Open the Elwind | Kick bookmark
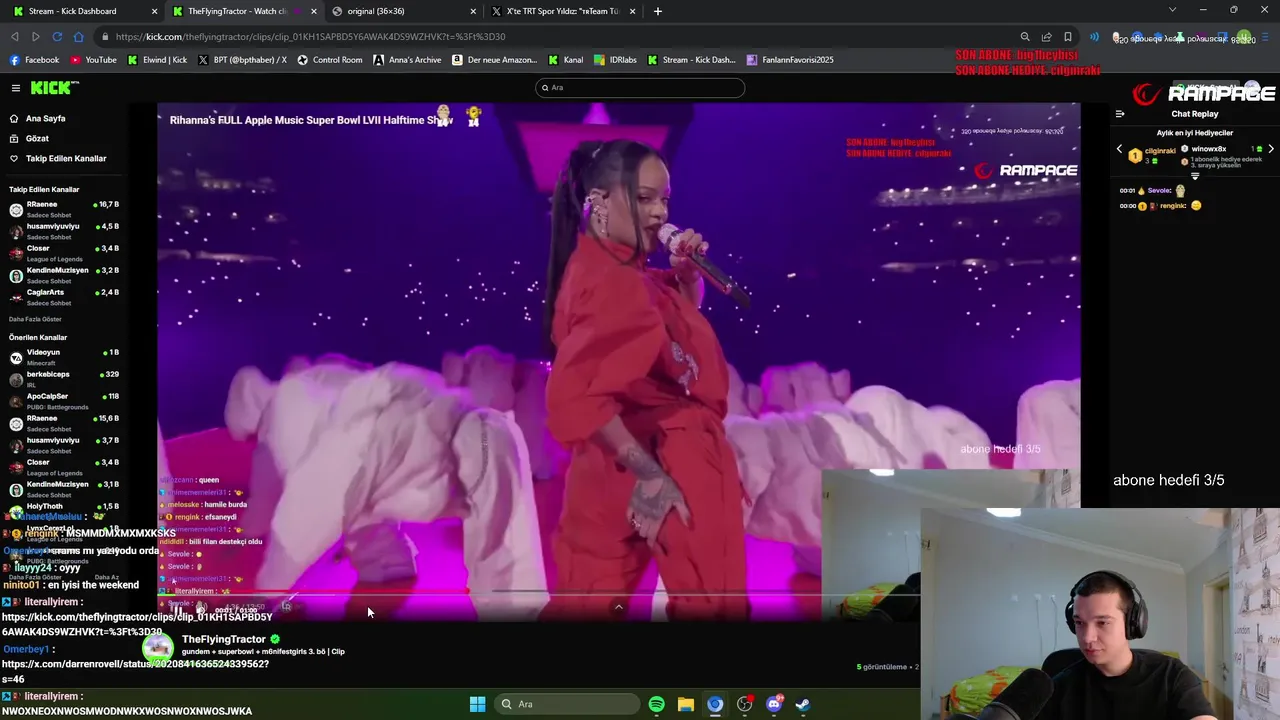Screen dimensions: 1280x720 tap(157, 60)
